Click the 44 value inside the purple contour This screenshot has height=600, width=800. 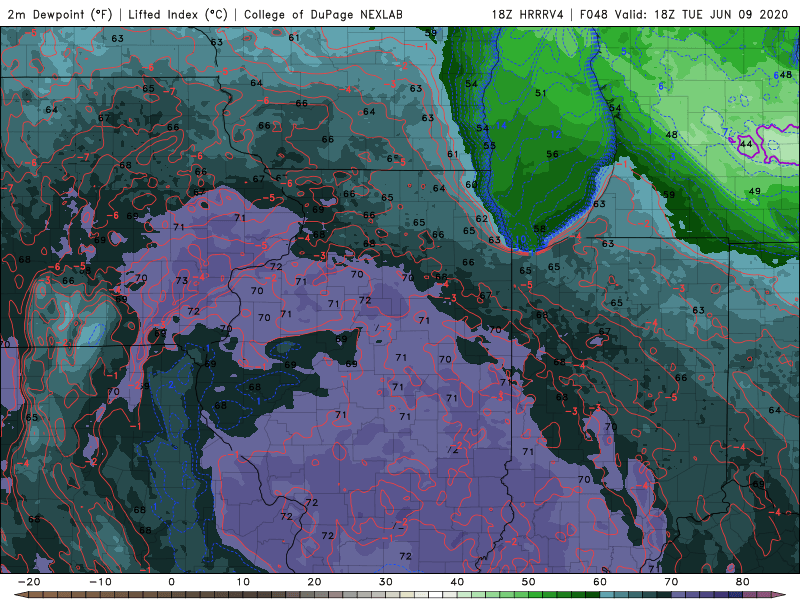click(746, 144)
